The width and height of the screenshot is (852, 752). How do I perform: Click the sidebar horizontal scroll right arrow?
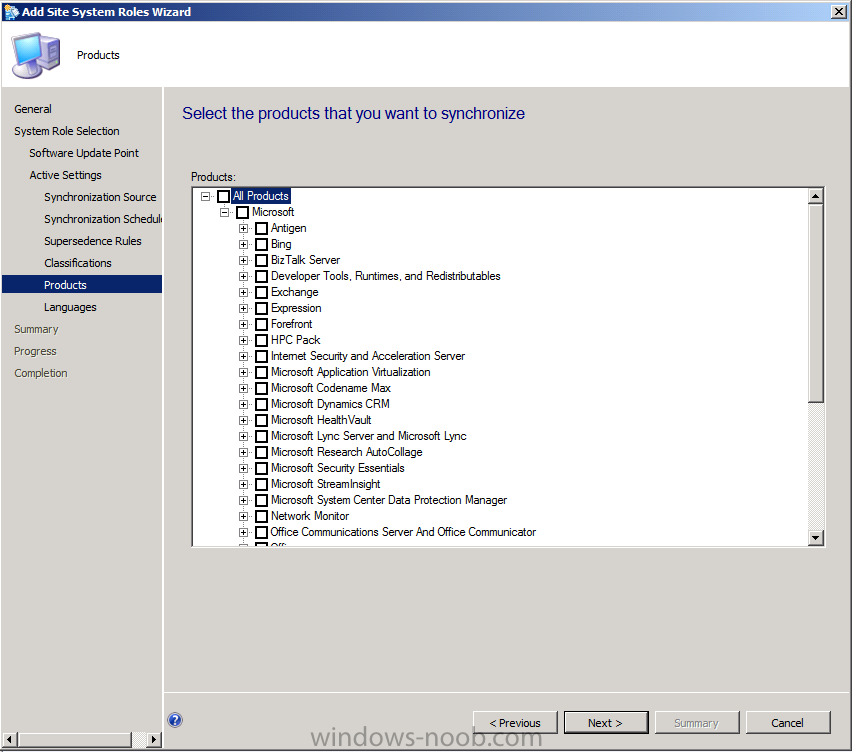154,740
